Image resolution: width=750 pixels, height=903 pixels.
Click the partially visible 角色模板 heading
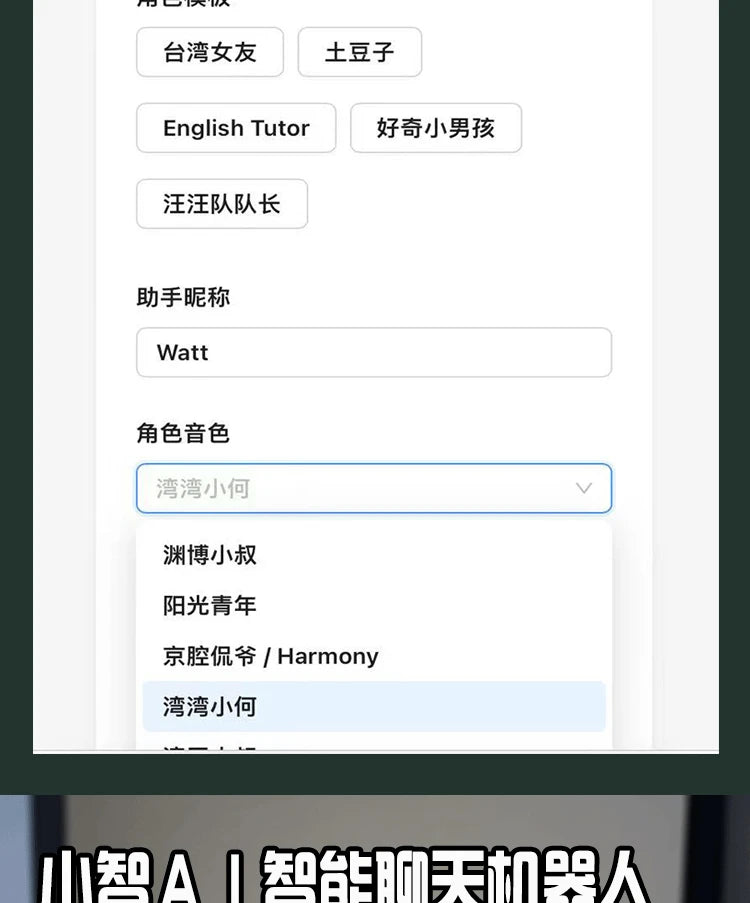pyautogui.click(x=183, y=4)
